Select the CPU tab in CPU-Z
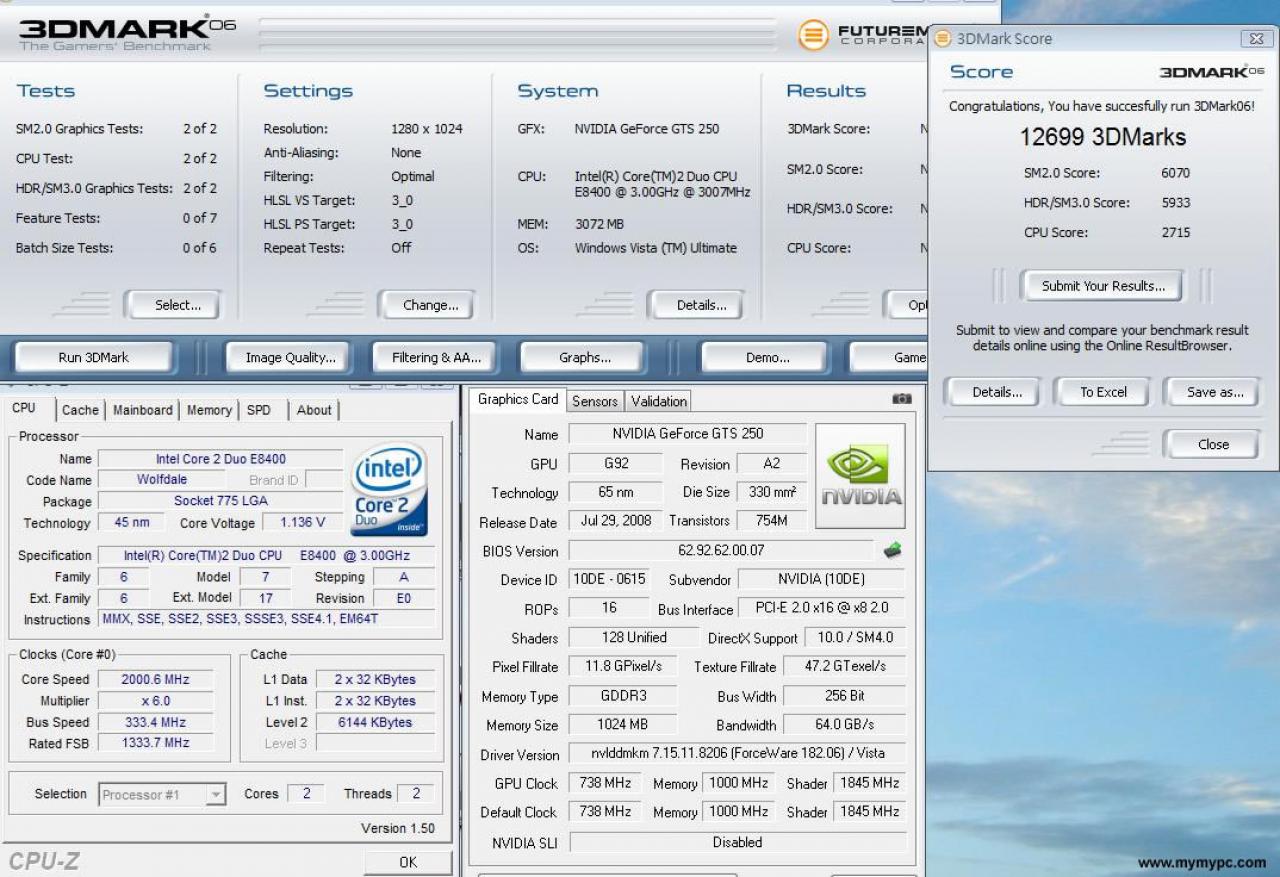This screenshot has height=877, width=1280. [24, 408]
